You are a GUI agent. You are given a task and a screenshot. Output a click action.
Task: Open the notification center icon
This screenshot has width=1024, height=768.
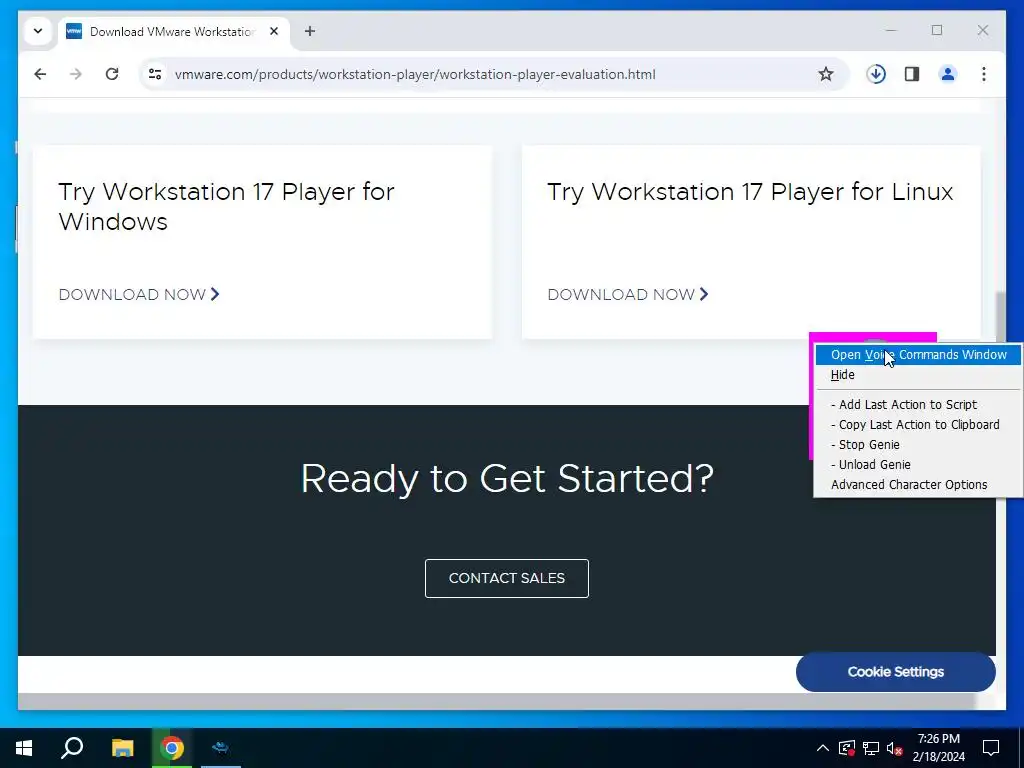[991, 748]
